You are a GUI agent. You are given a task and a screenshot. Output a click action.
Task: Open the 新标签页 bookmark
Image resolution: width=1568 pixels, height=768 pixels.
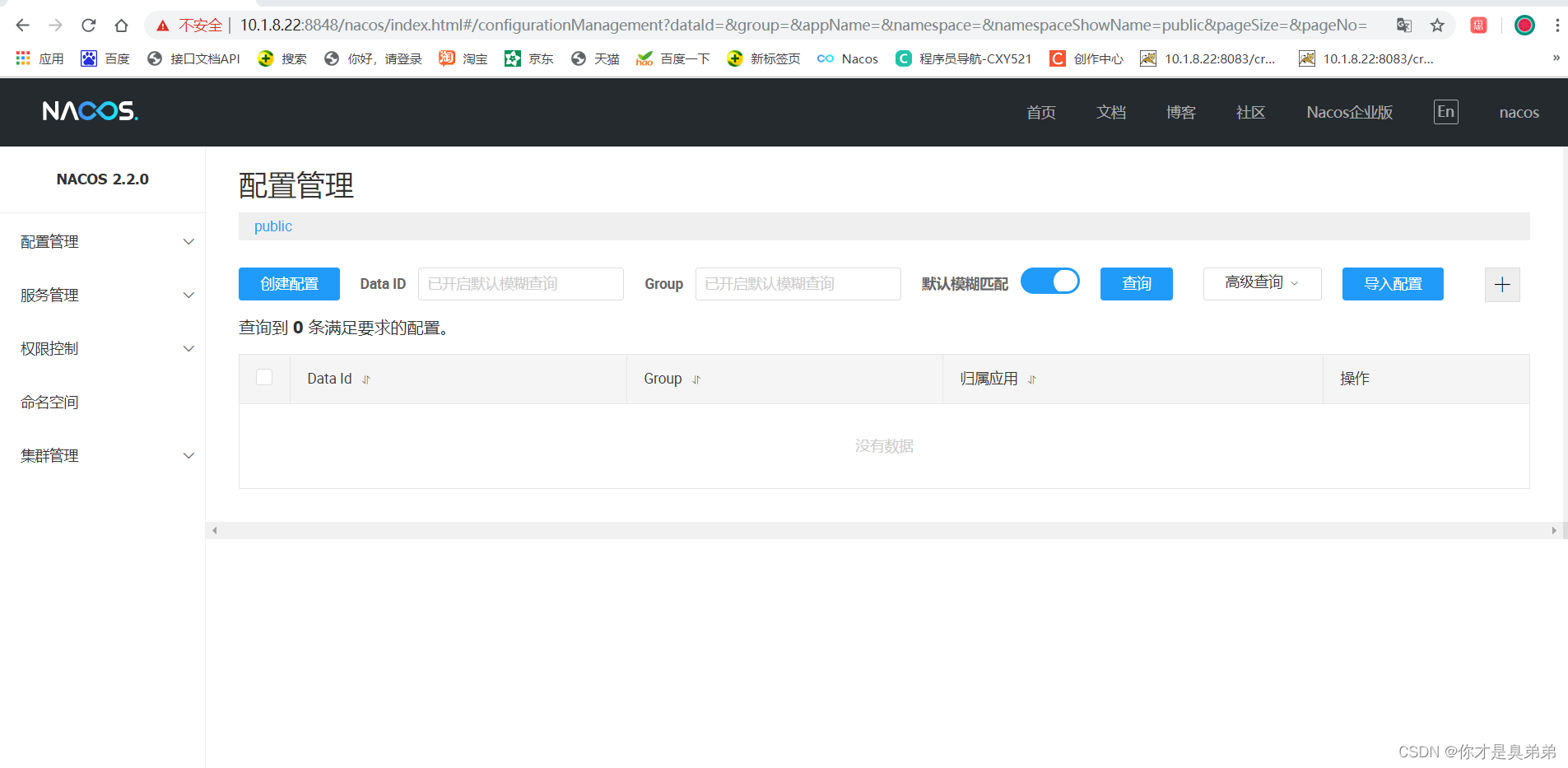[764, 58]
